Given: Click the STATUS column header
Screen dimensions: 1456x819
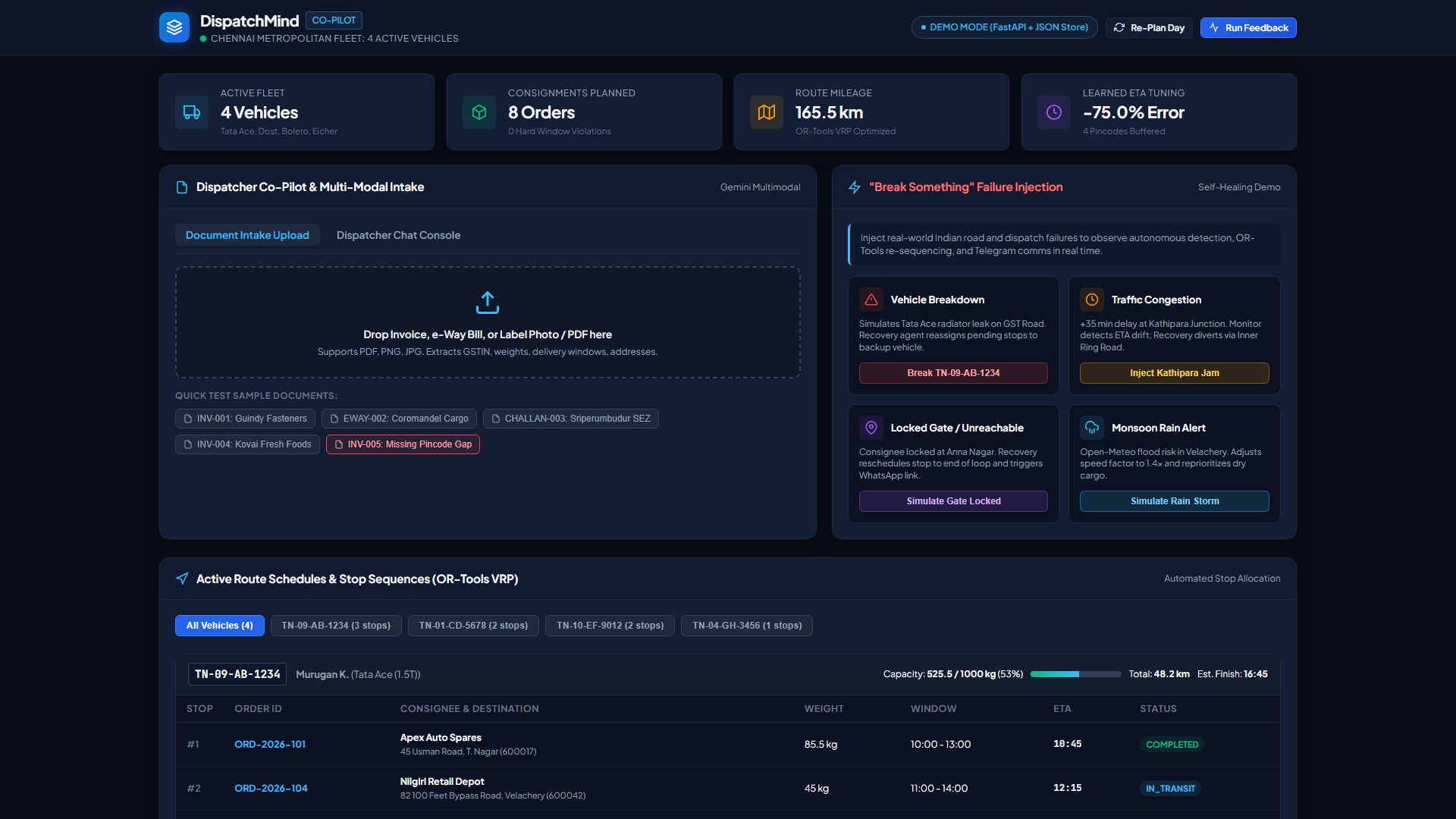Looking at the screenshot, I should click(1158, 709).
